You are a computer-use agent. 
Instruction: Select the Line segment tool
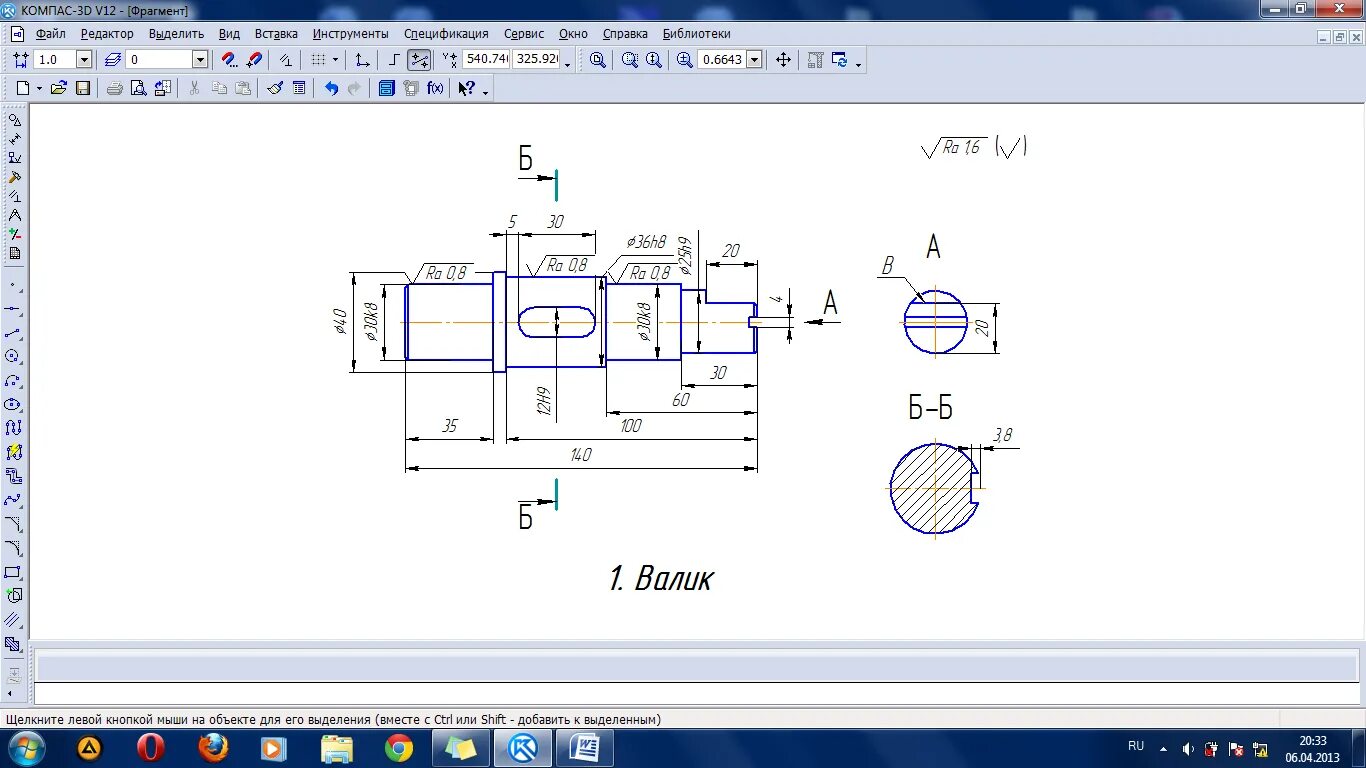point(13,333)
